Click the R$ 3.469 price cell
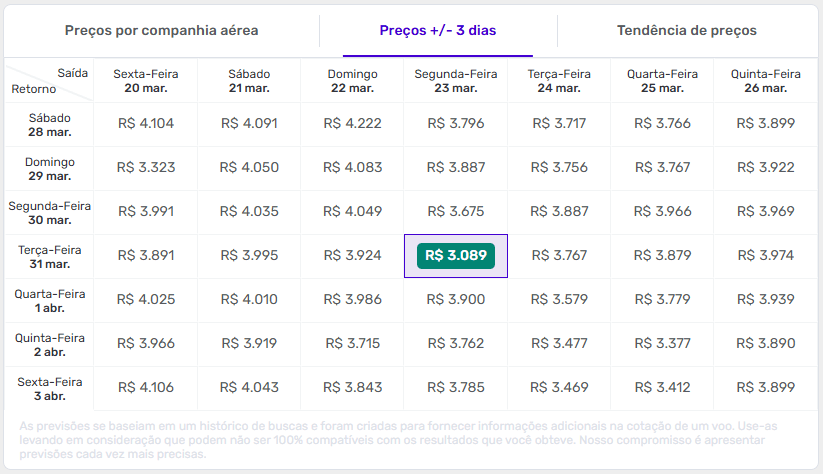 [x=559, y=388]
